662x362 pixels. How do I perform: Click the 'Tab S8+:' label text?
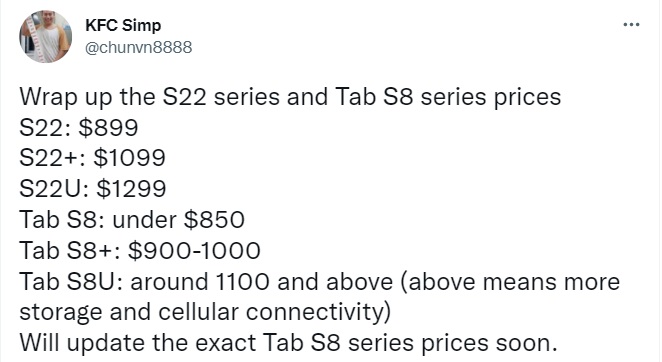click(x=70, y=250)
